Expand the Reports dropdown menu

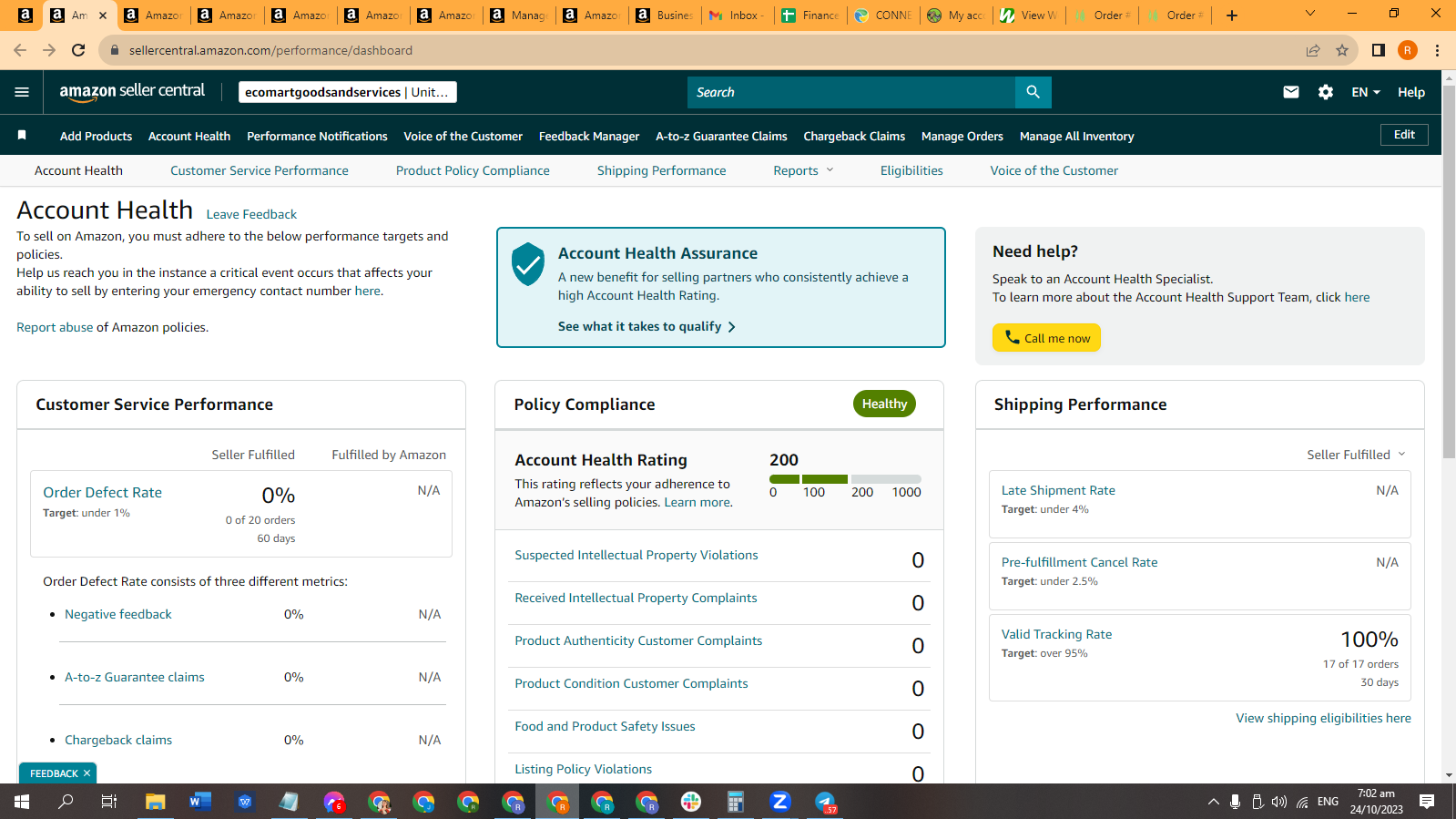tap(803, 170)
